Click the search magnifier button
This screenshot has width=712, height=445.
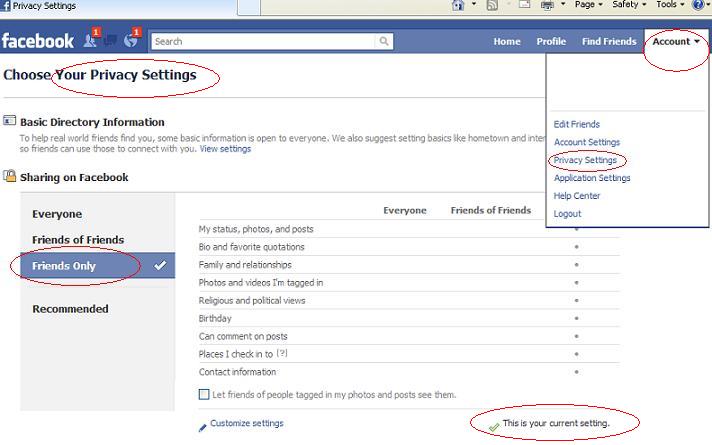[384, 41]
